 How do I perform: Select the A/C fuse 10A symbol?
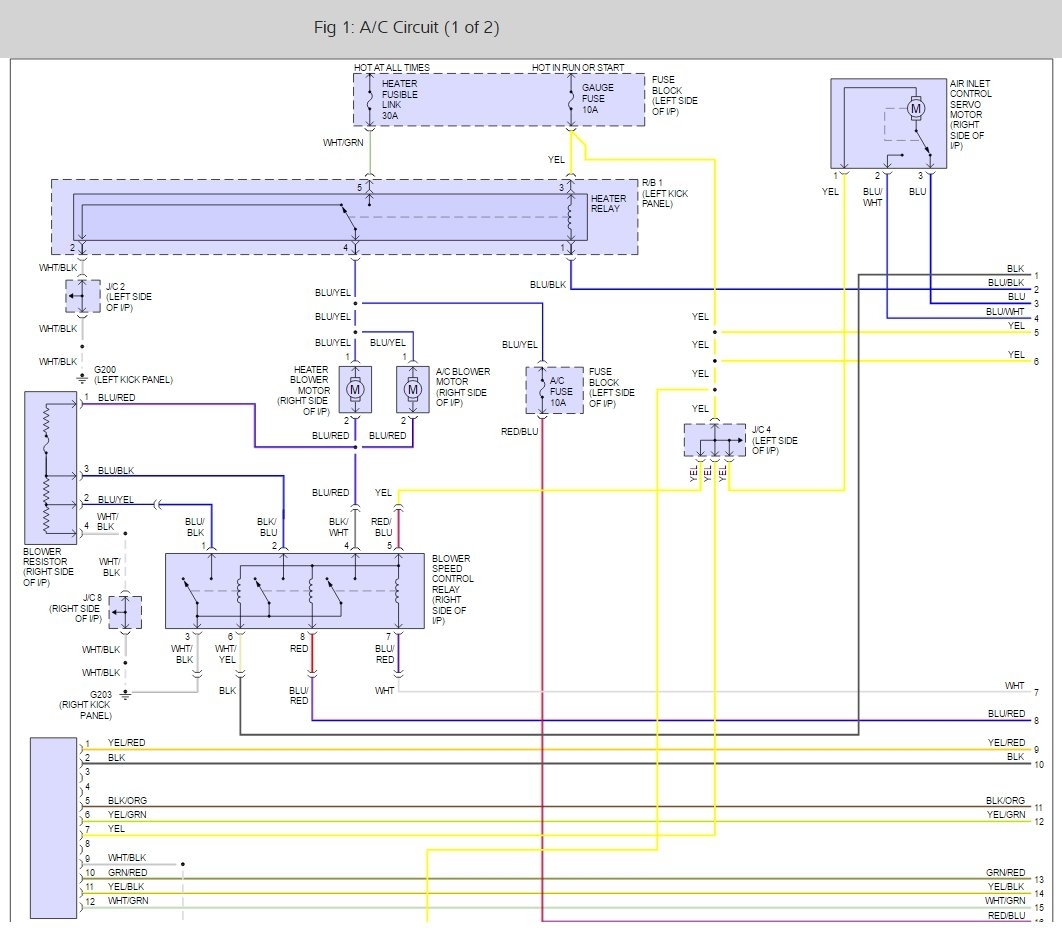tap(541, 388)
